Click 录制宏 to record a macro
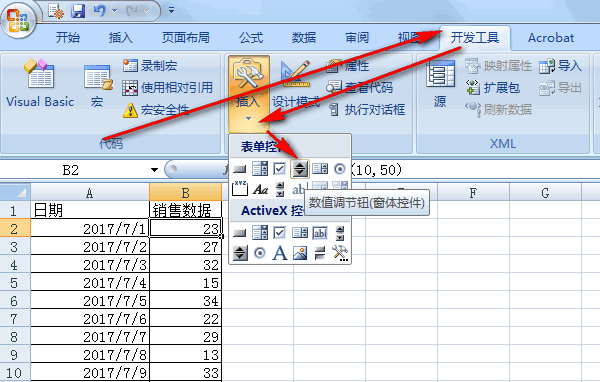Screen dimensions: 600x382 150,65
